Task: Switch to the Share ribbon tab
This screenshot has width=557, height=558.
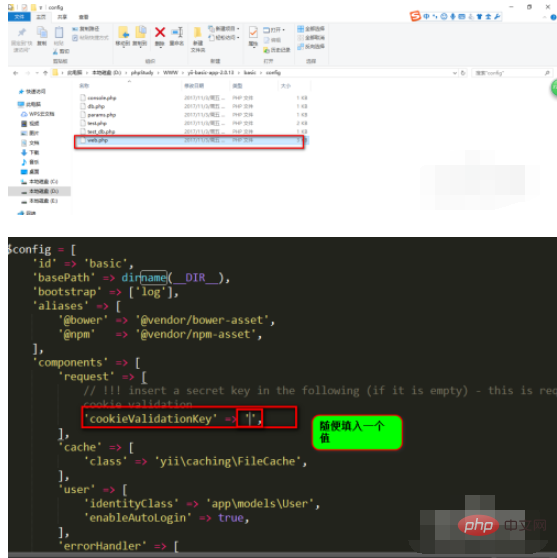Action: (x=62, y=17)
